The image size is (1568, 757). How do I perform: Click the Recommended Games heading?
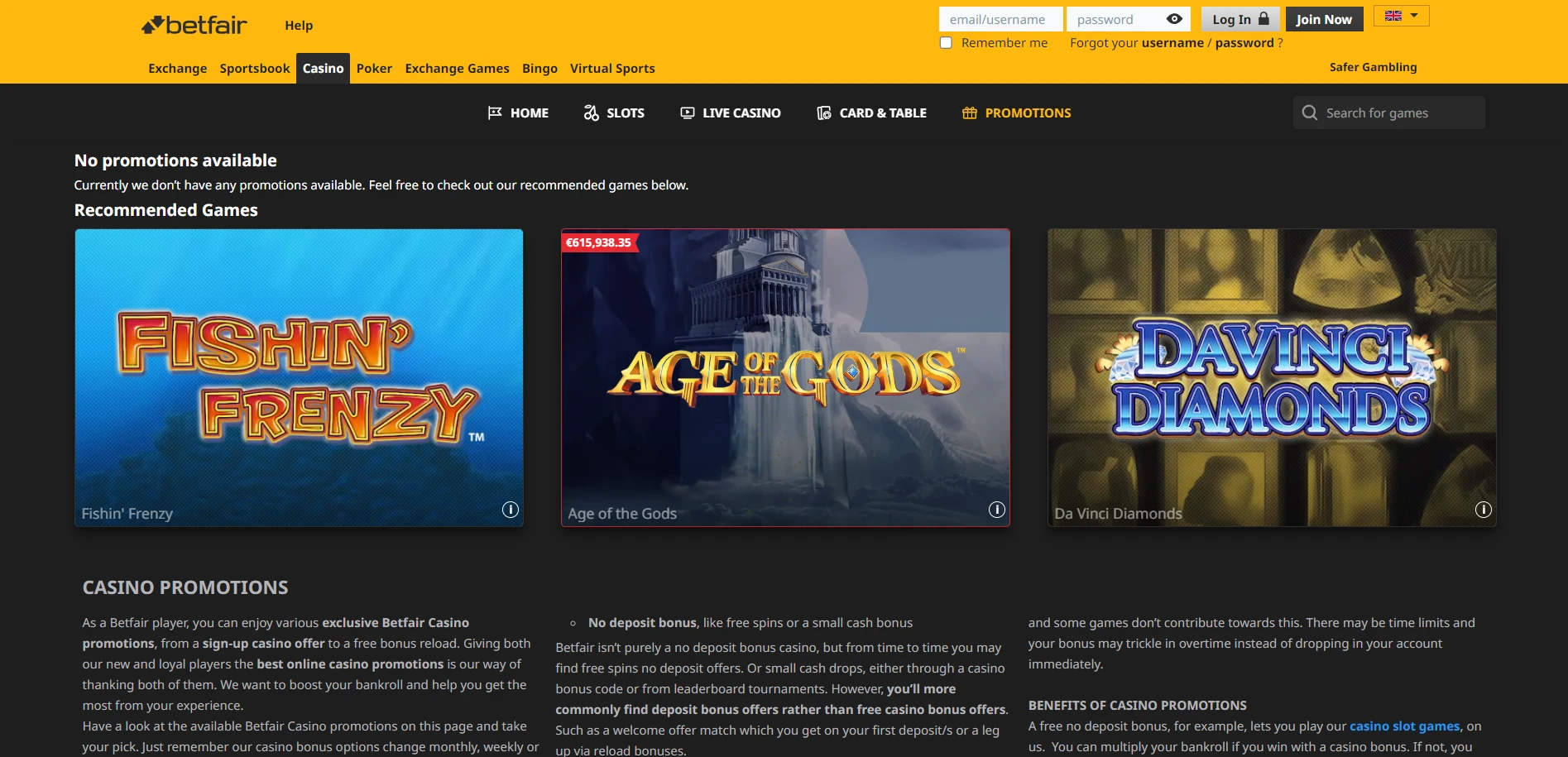pos(166,210)
